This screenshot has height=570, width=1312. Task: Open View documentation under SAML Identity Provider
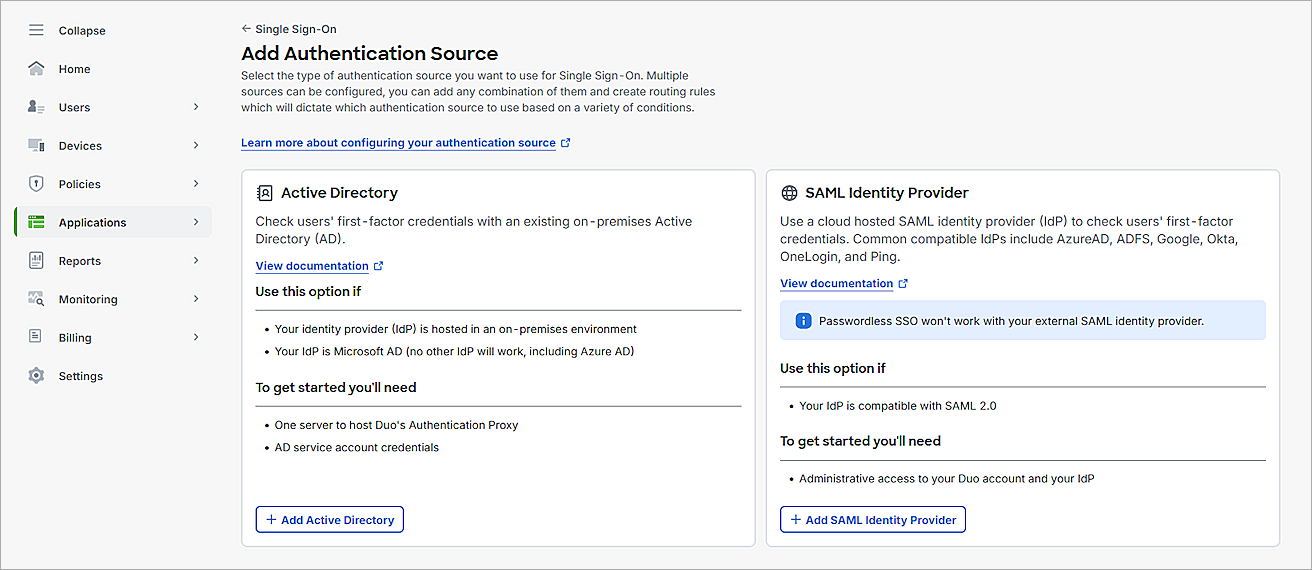(836, 284)
